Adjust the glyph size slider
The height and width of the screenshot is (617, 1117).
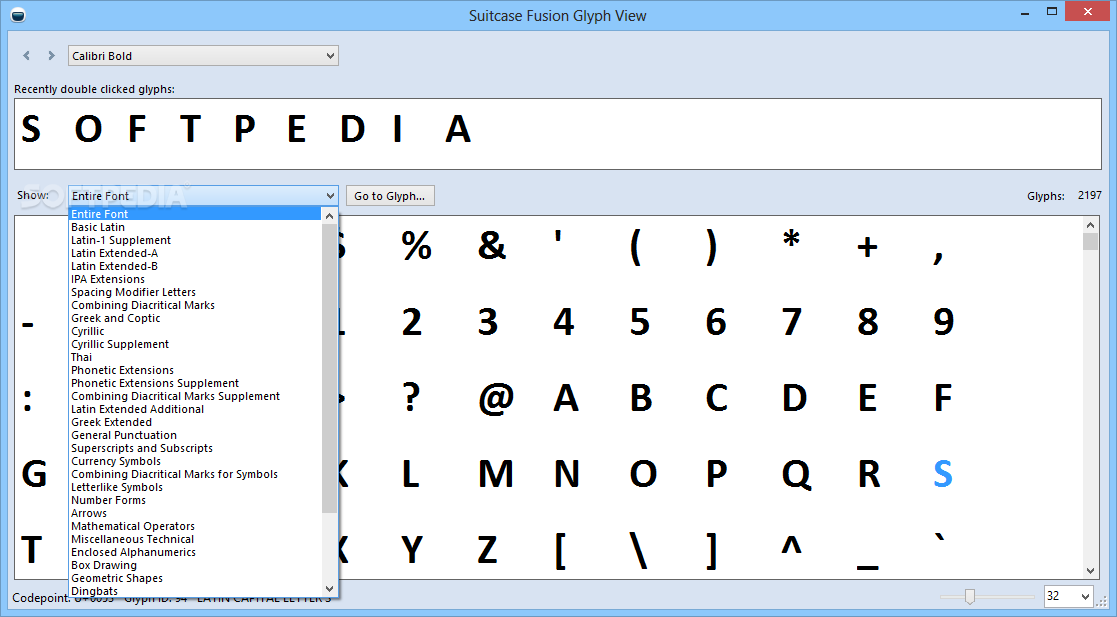click(969, 596)
